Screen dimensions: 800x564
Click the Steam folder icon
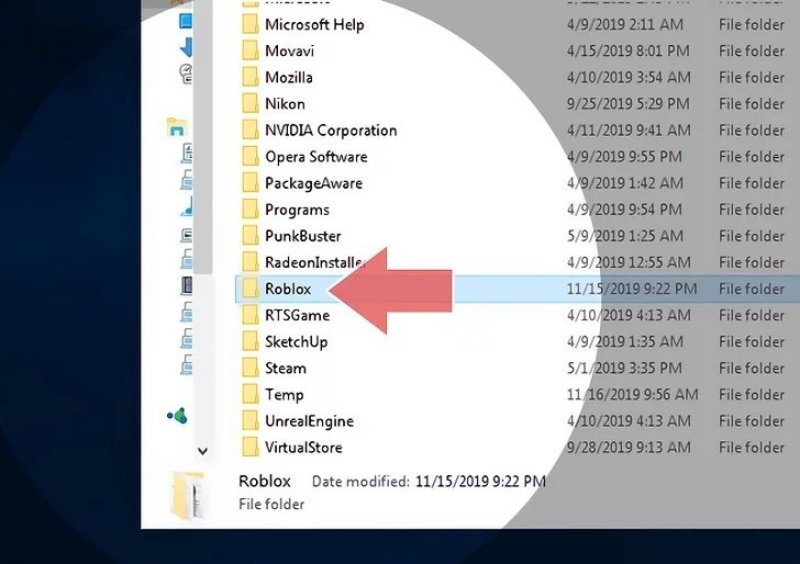pyautogui.click(x=248, y=368)
